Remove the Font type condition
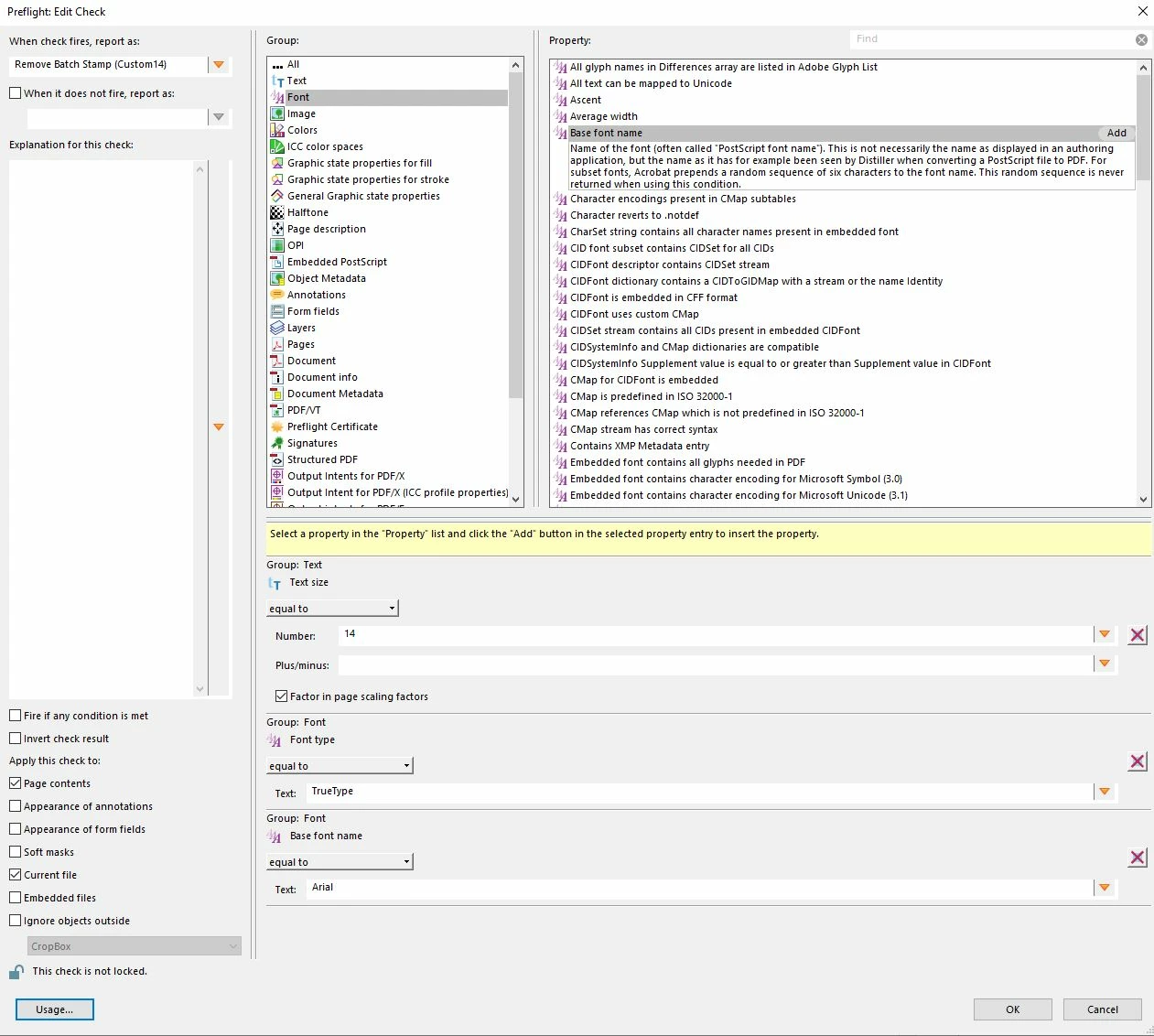The image size is (1154, 1036). pos(1138,761)
